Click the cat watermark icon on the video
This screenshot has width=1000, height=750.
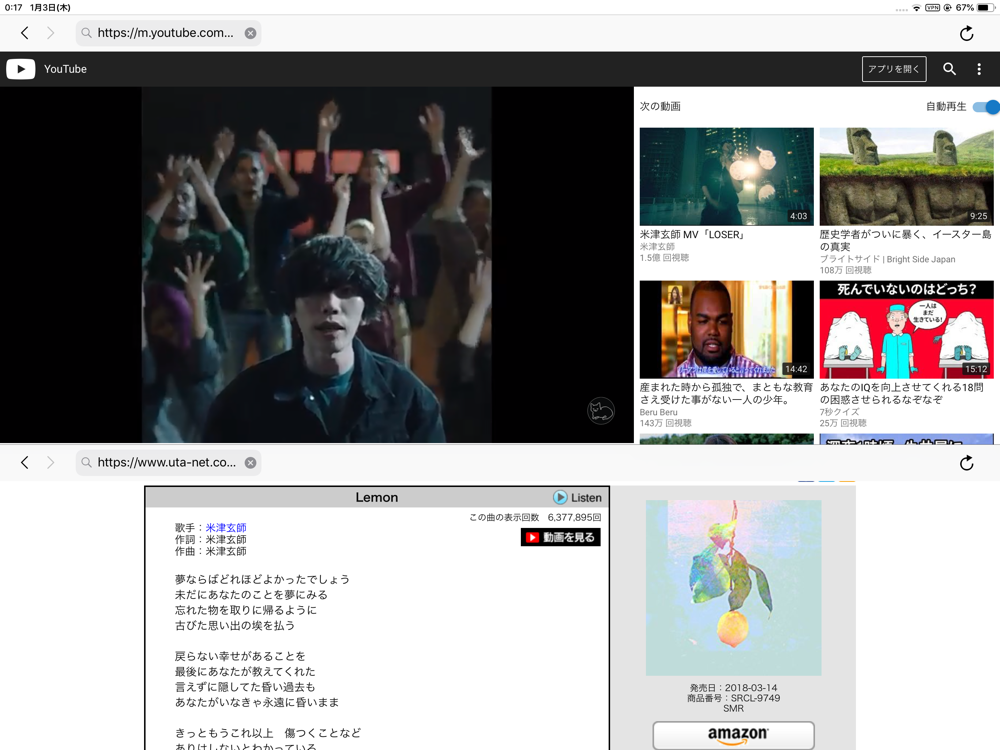[x=600, y=410]
